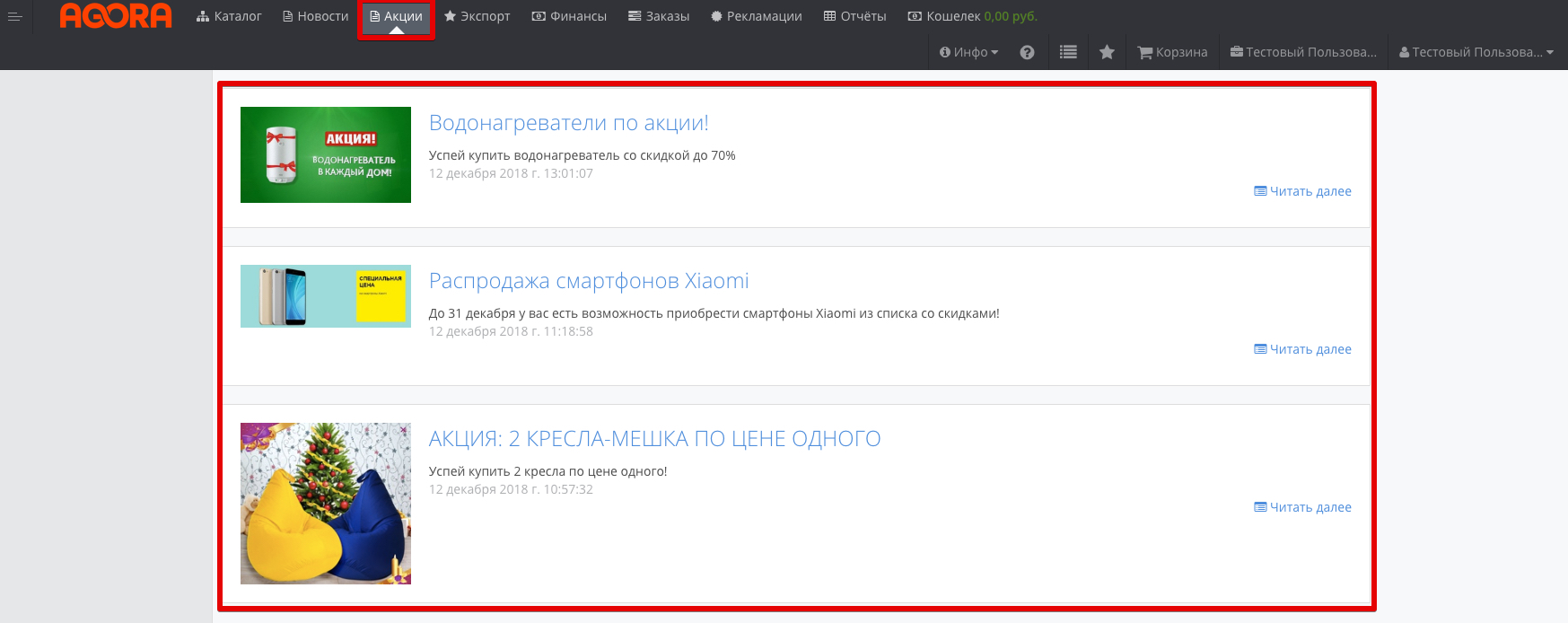Click the AGORA logo
The height and width of the screenshot is (623, 1568).
(x=116, y=16)
